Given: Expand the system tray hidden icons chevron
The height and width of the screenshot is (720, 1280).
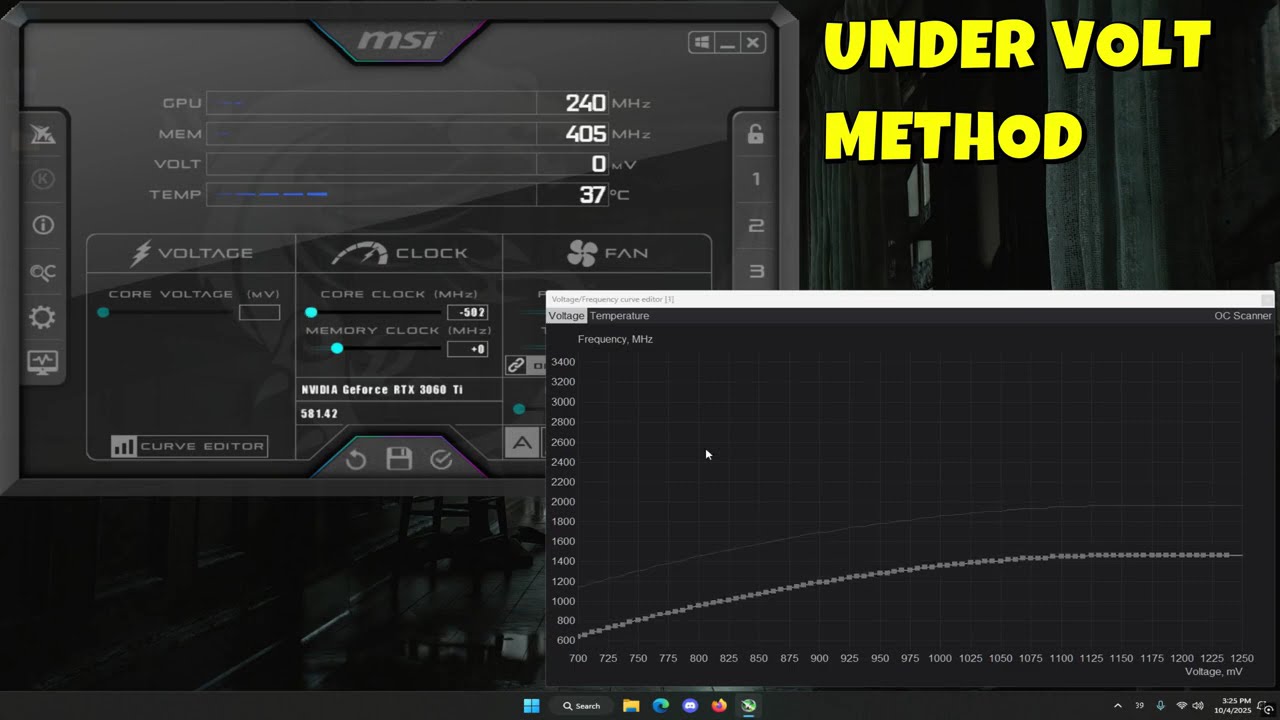Looking at the screenshot, I should click(1118, 706).
